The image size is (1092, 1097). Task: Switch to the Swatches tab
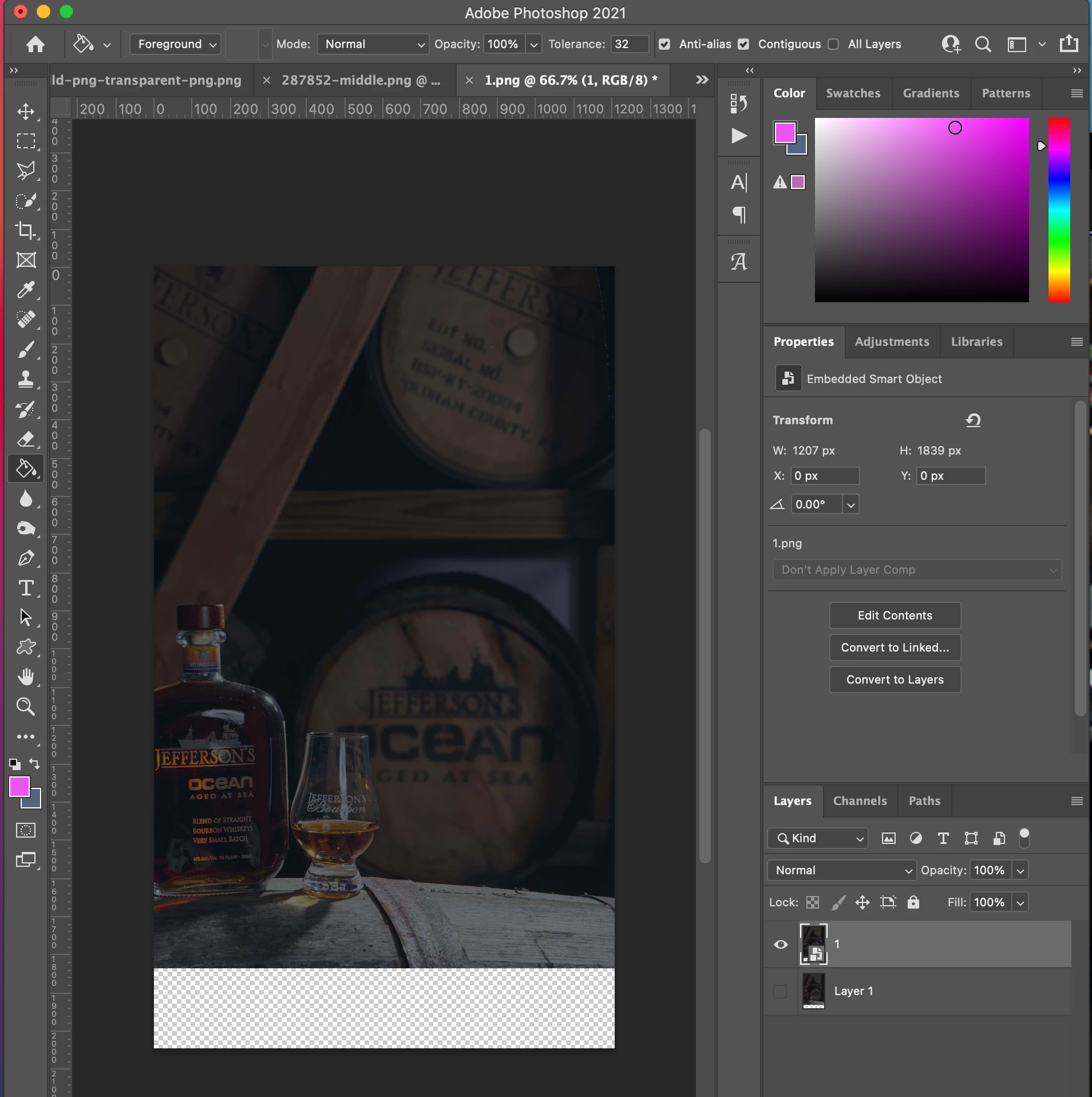pyautogui.click(x=853, y=93)
